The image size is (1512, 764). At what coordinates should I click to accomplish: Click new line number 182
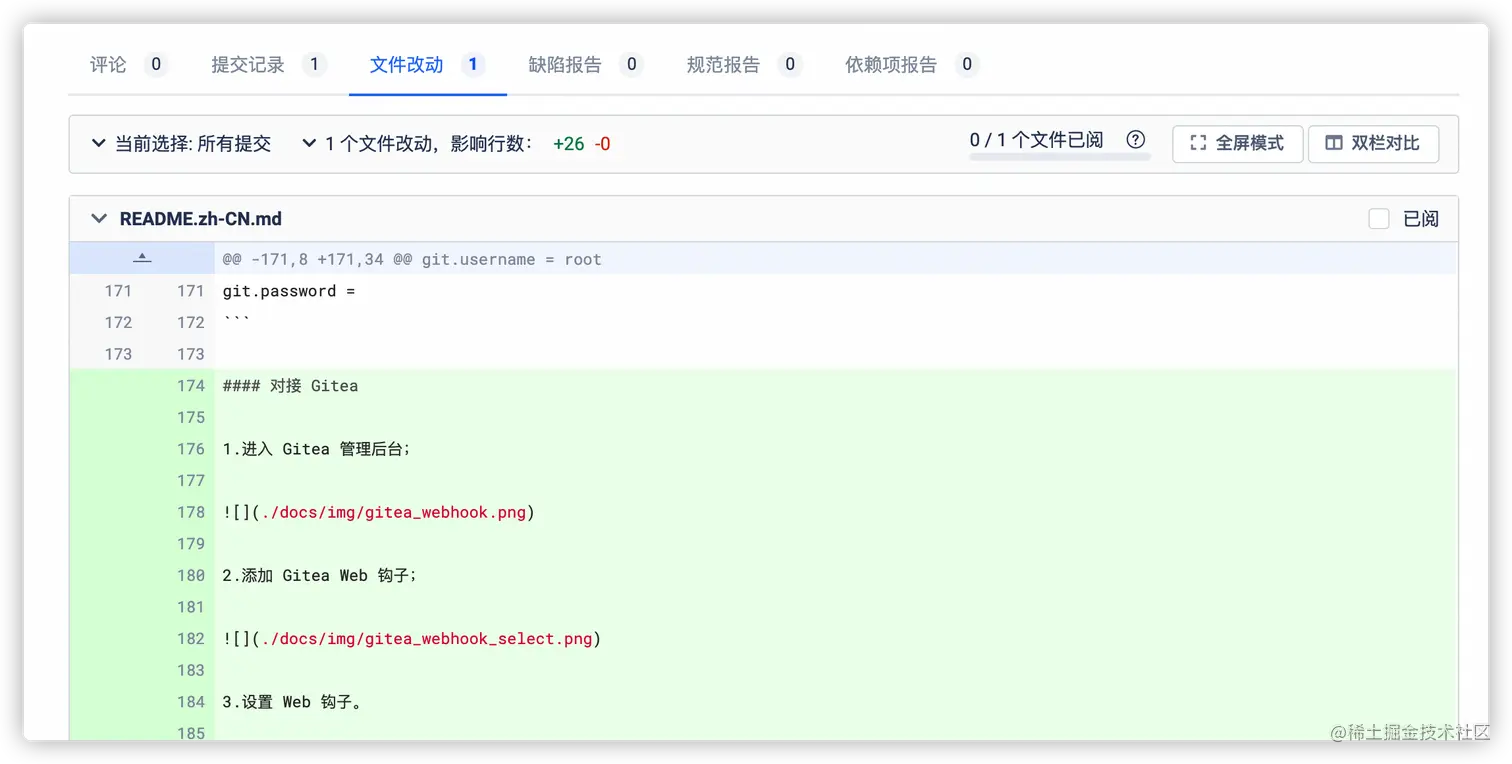[191, 639]
